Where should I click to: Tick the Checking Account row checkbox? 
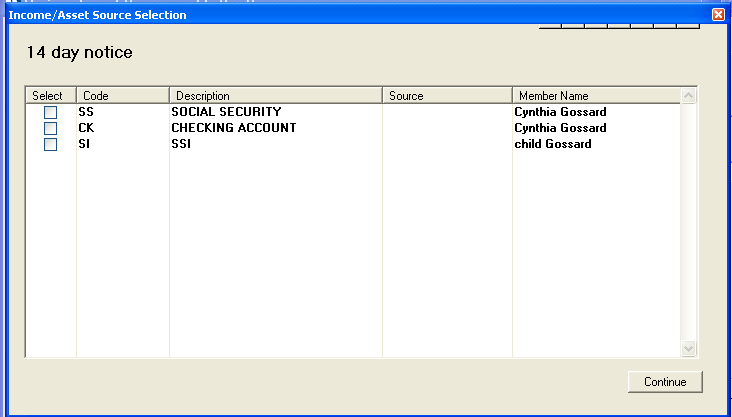[x=50, y=129]
